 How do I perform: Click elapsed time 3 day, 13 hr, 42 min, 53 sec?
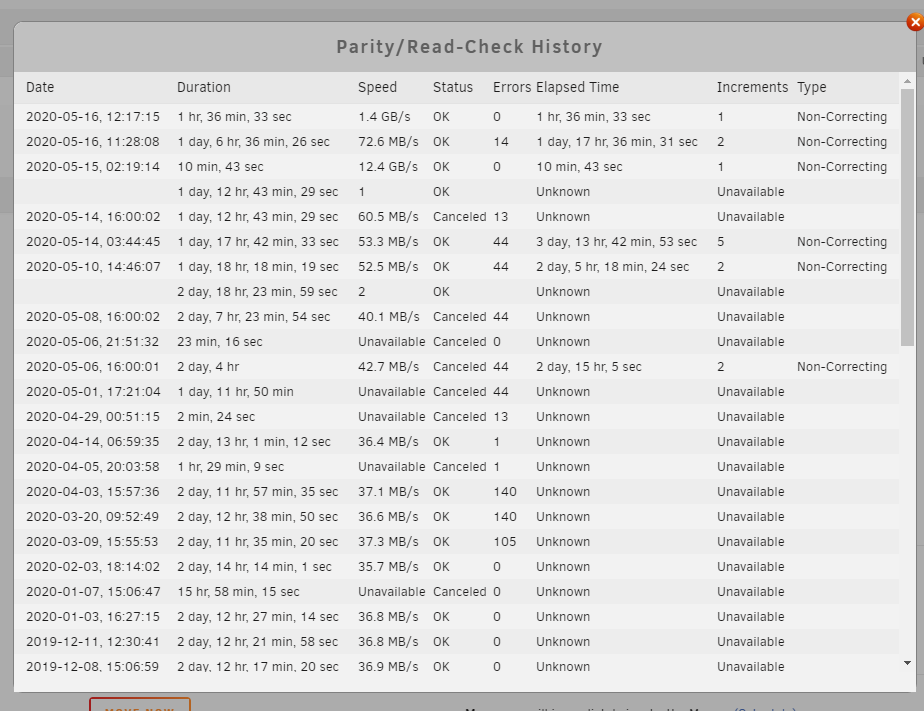[x=616, y=242]
